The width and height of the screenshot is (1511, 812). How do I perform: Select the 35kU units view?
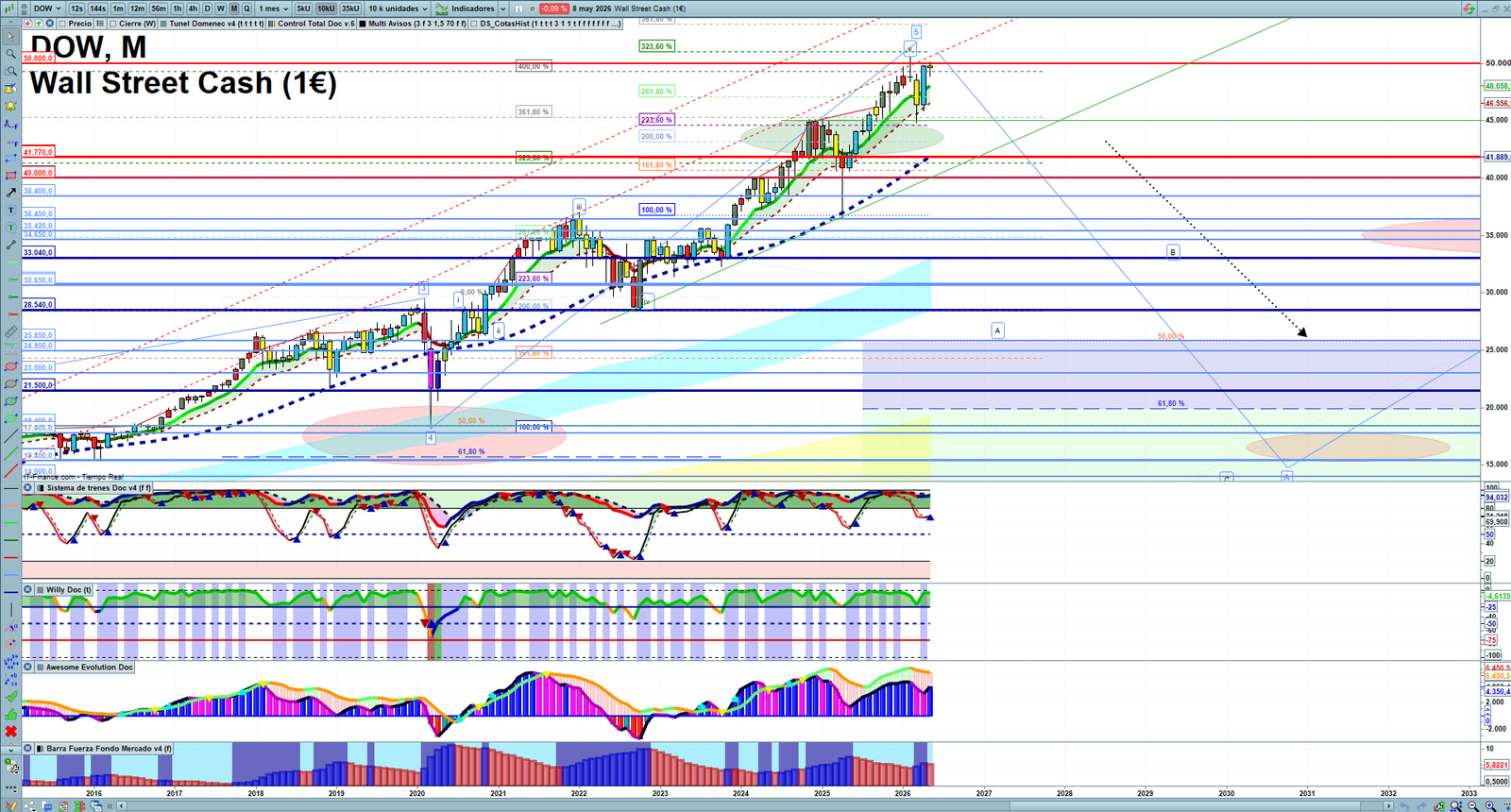(350, 8)
